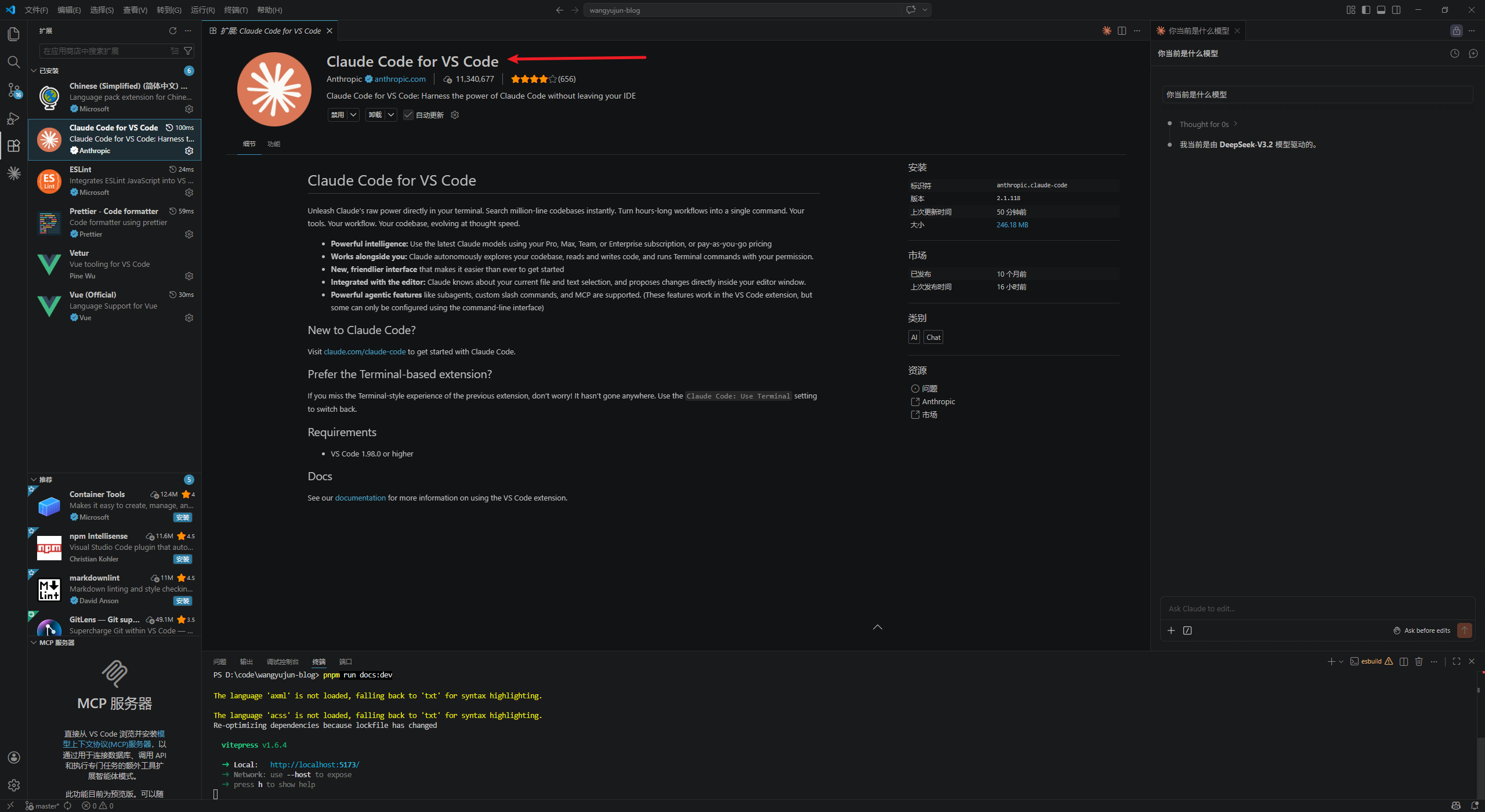Install Container Tools extension

pos(183,517)
